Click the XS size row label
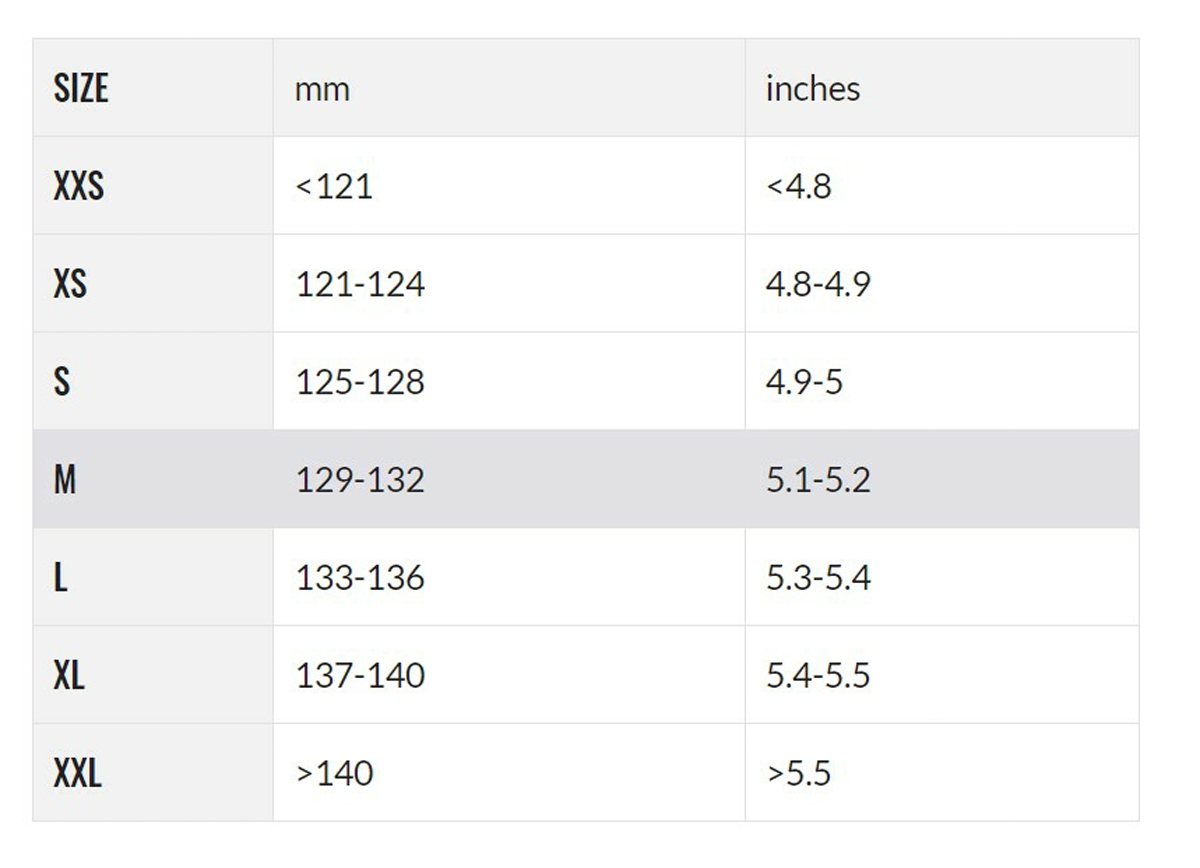1200x868 pixels. tap(70, 284)
